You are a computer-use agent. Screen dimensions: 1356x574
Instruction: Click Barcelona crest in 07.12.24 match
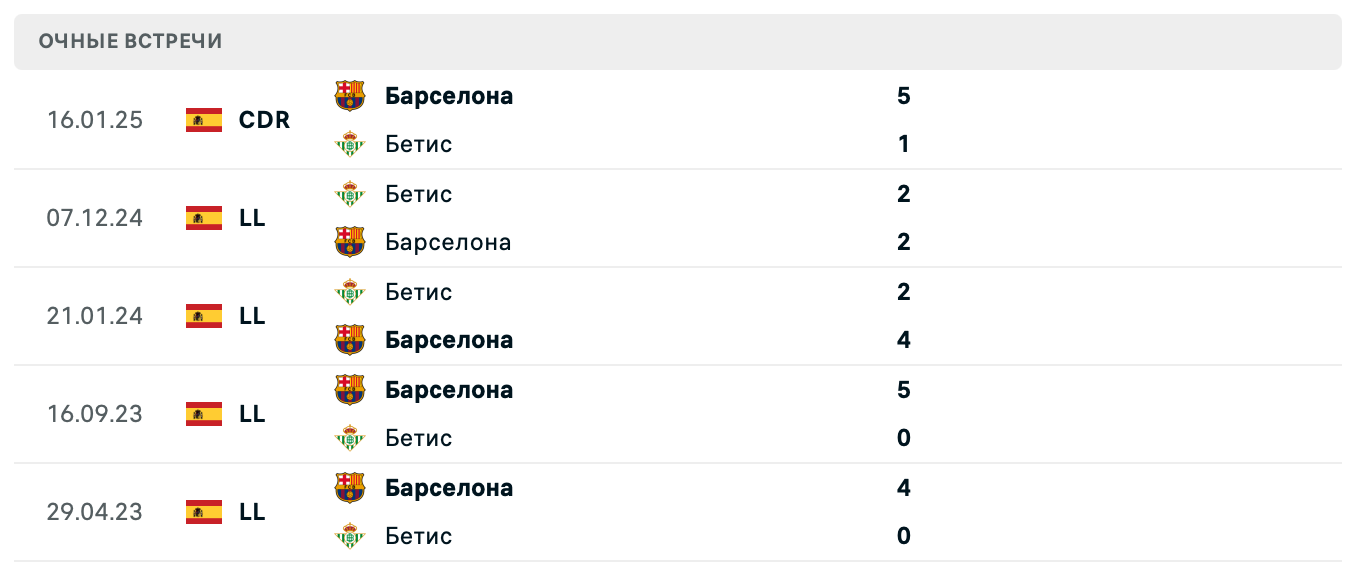pos(350,242)
